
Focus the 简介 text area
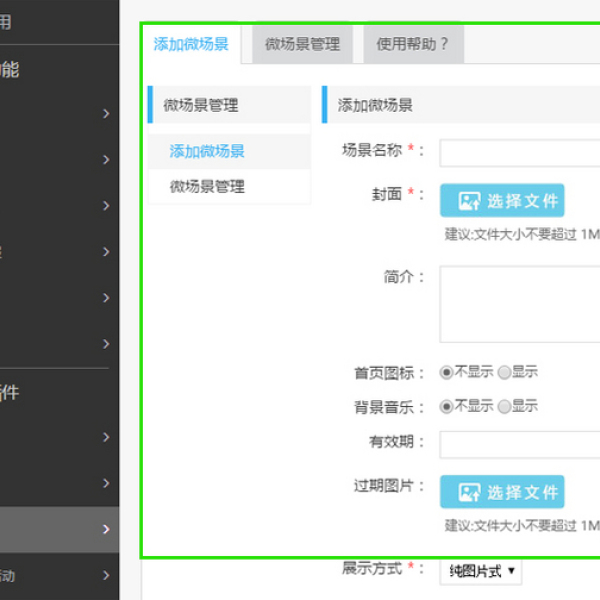coord(519,304)
